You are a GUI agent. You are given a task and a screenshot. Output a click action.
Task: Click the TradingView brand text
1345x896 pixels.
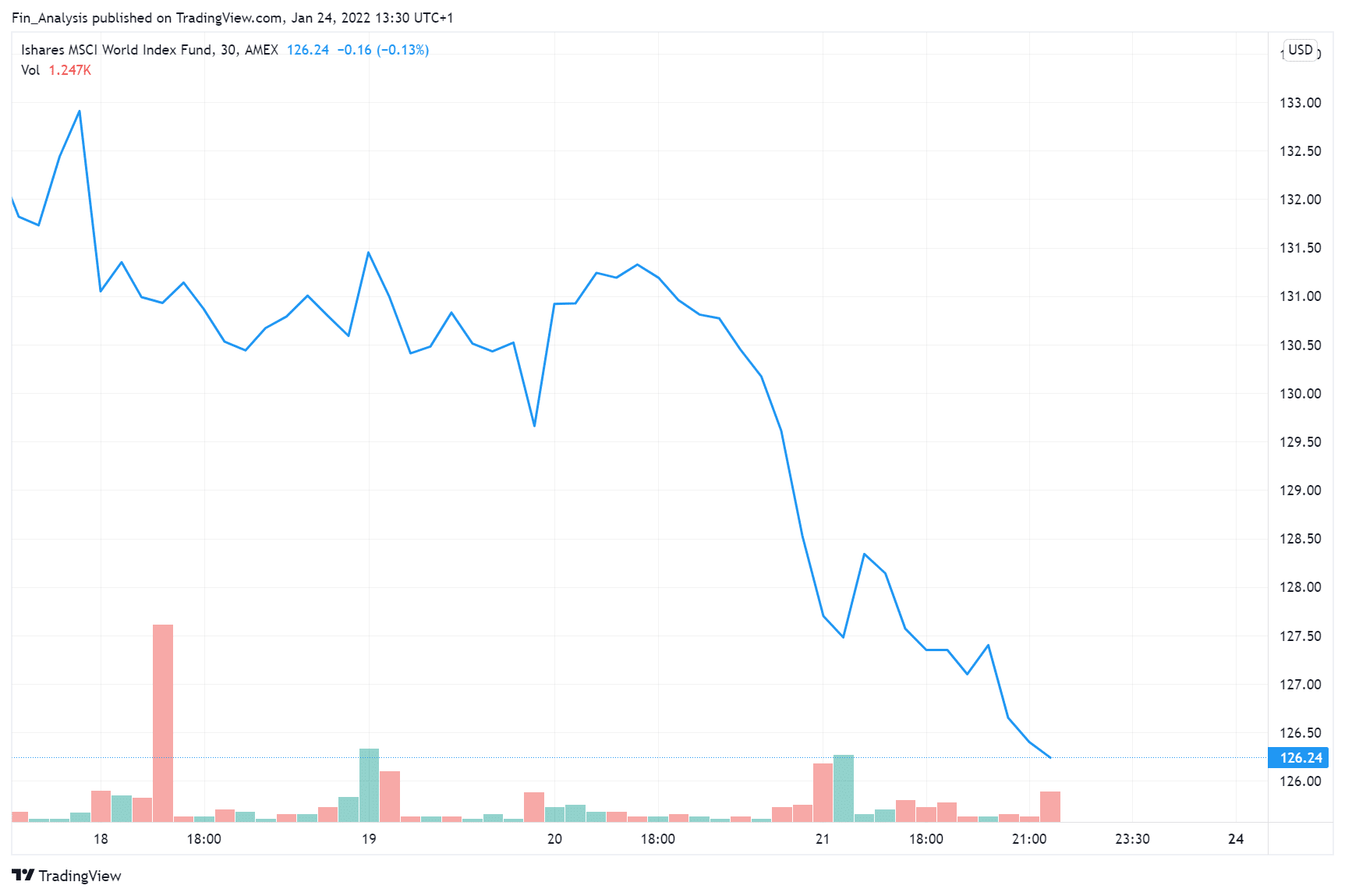[x=80, y=876]
